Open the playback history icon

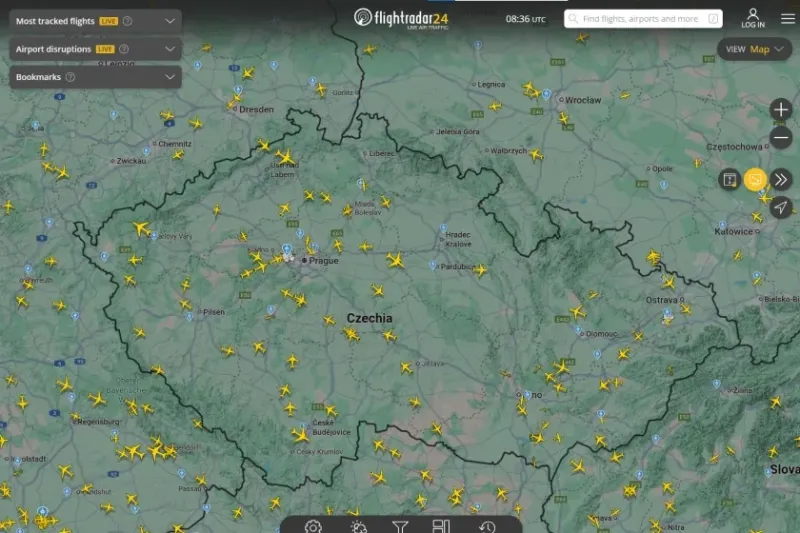[x=487, y=526]
